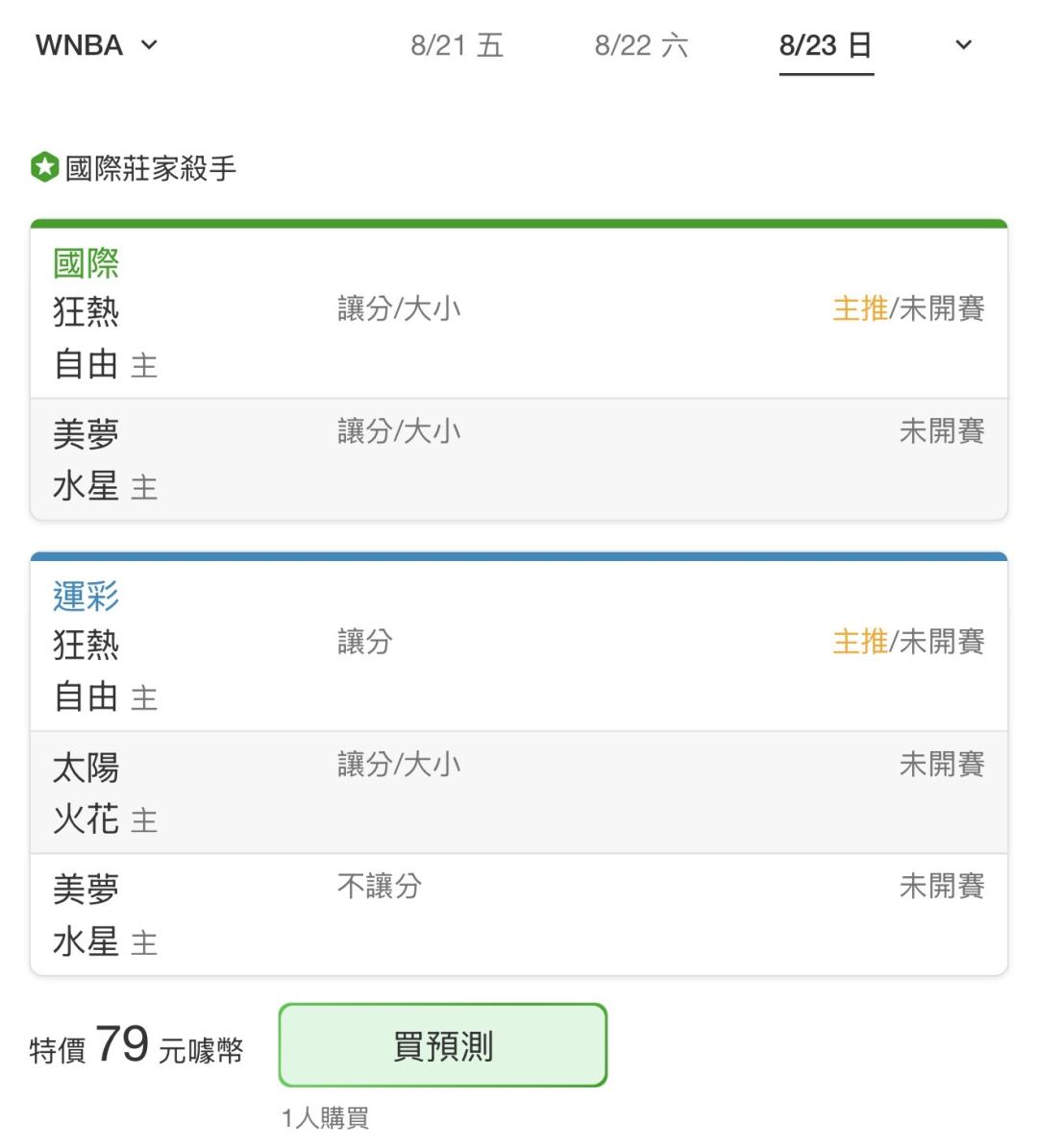
Task: Switch to the 8/21 五 date tab
Action: point(457,45)
